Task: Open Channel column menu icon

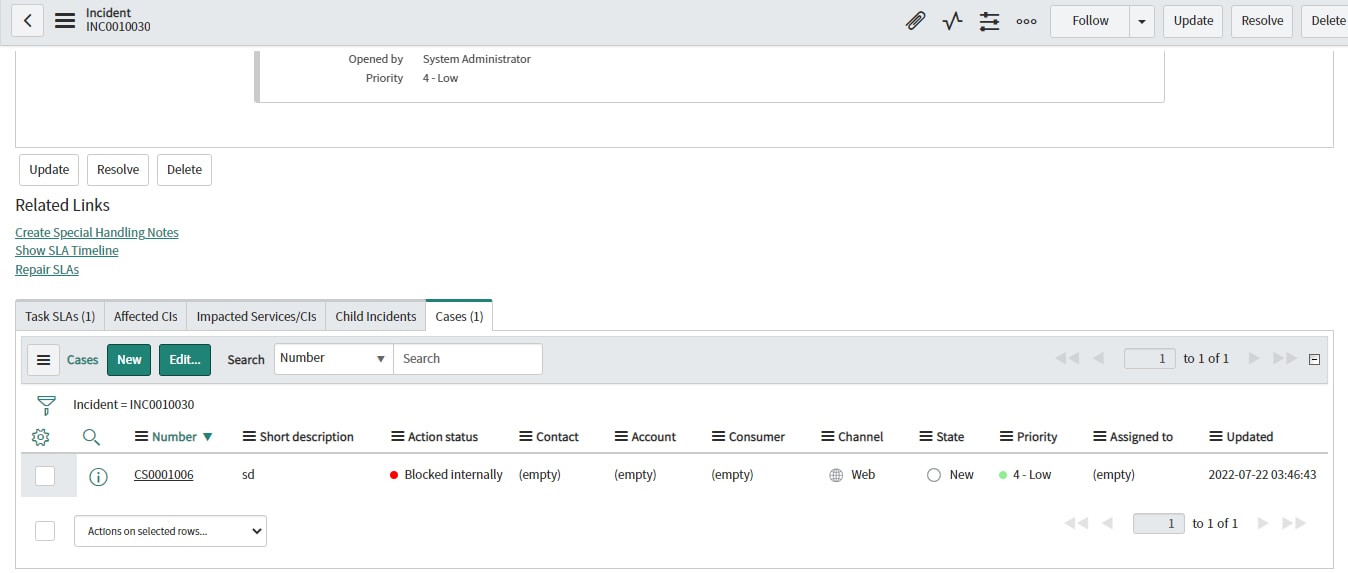Action: 828,437
